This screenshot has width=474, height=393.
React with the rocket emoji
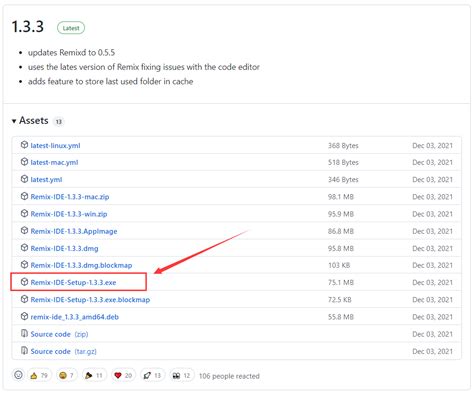(x=152, y=375)
